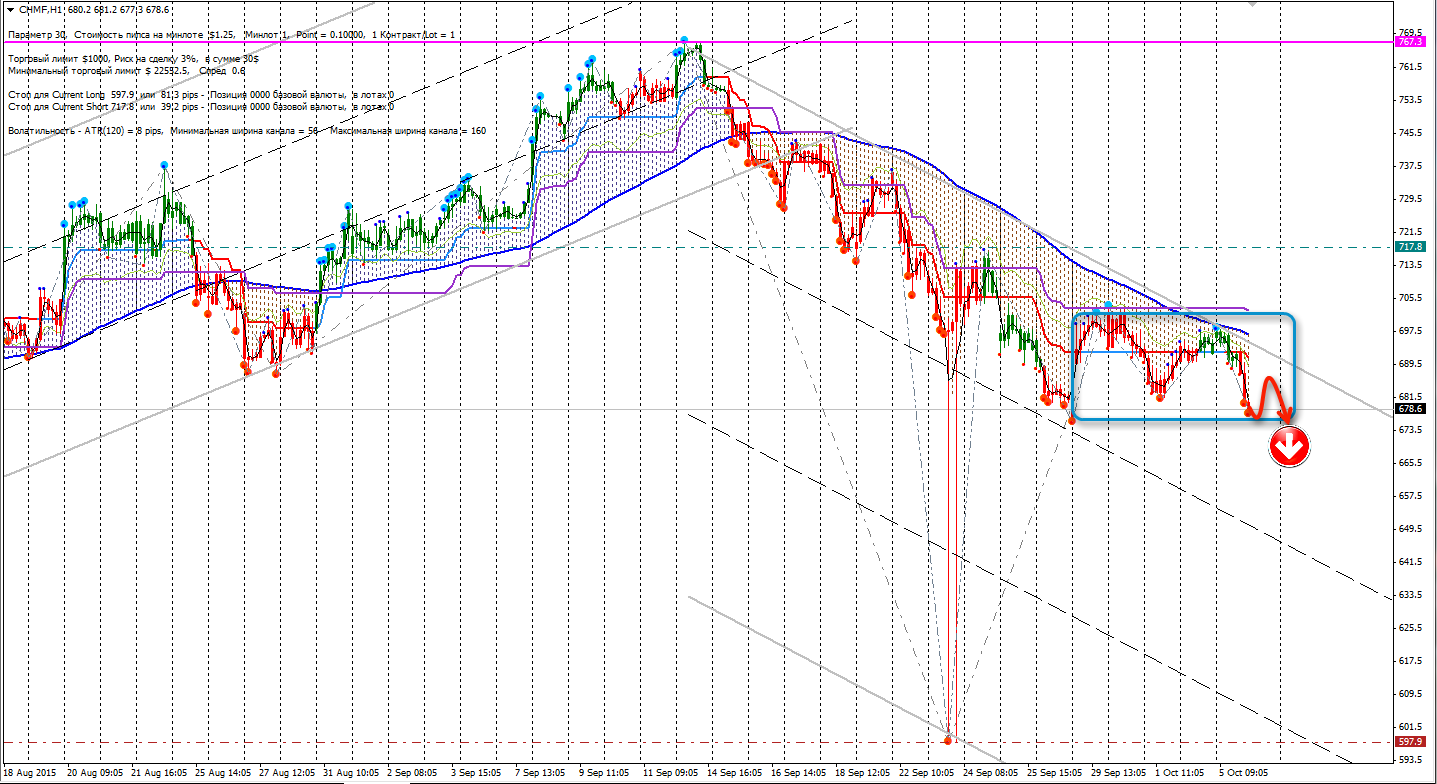Screen dimensions: 1437x784
Task: Click the 649.5 price scale label
Action: 1410,529
